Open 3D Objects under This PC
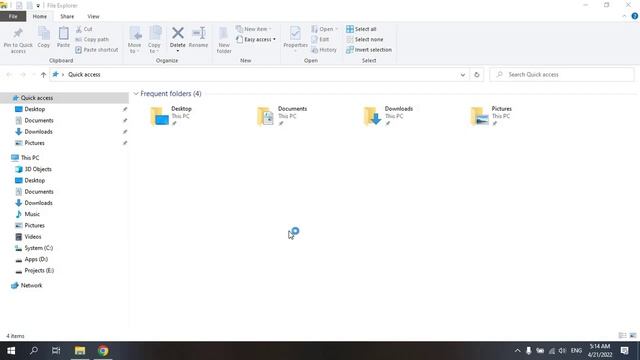 [x=33, y=169]
